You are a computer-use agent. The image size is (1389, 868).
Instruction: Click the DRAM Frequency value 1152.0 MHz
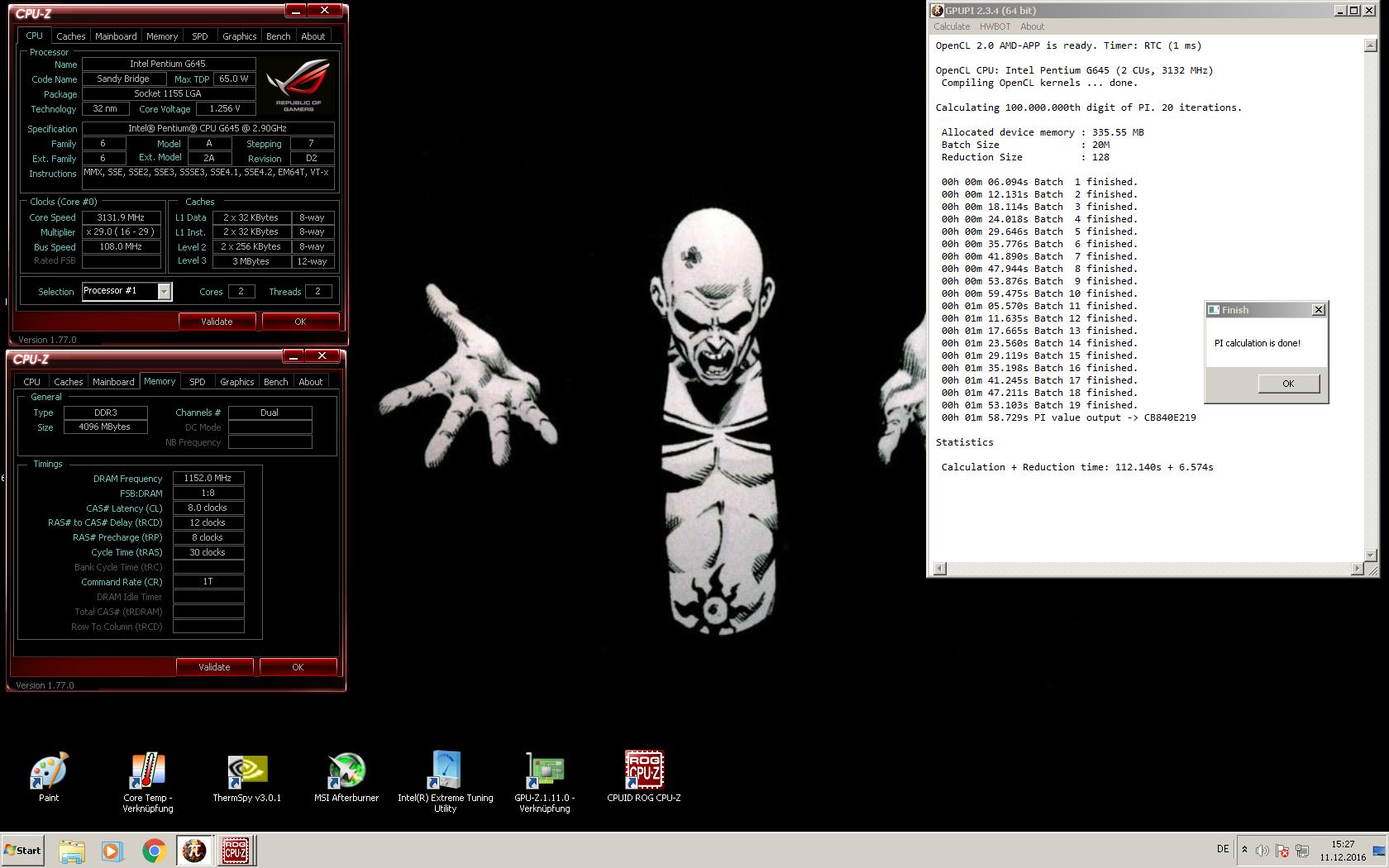coord(208,478)
